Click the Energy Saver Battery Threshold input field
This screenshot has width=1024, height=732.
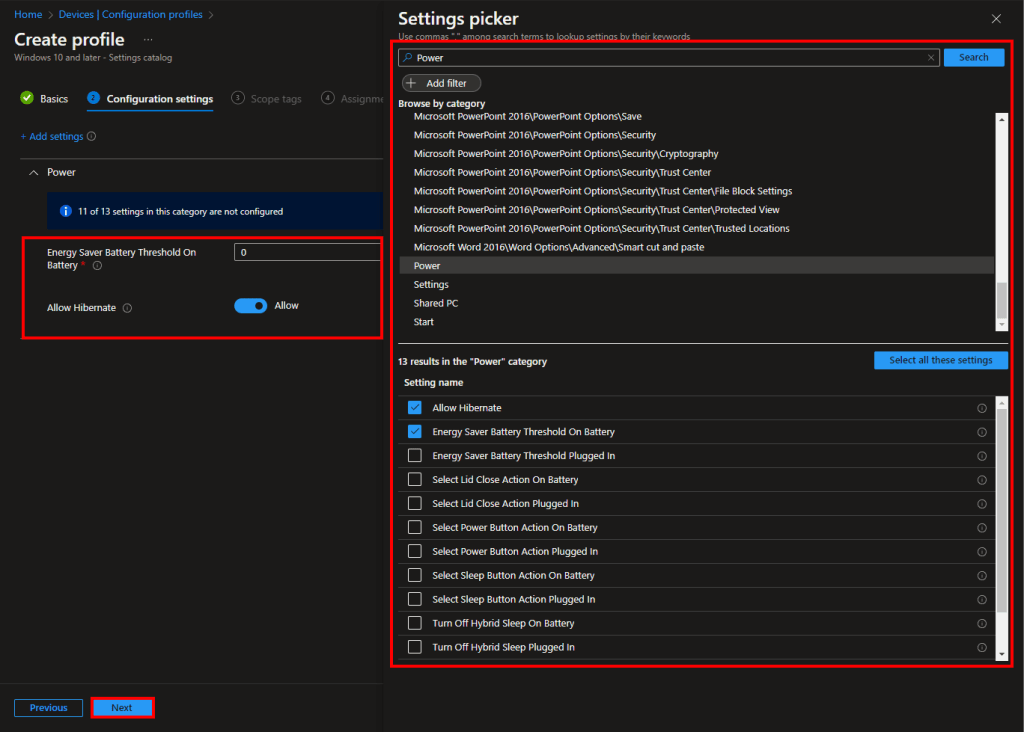[x=307, y=252]
